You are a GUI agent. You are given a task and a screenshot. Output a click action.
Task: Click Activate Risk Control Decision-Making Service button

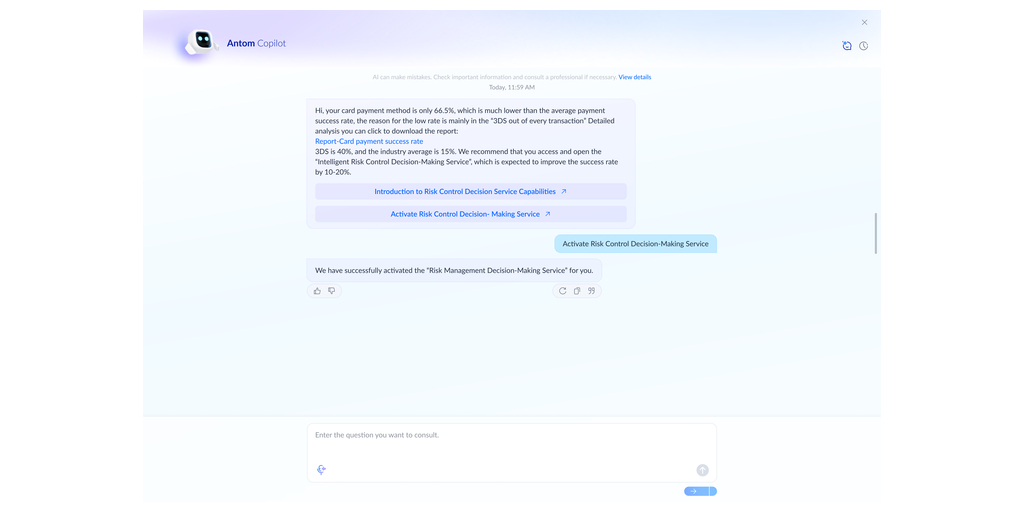click(x=470, y=214)
